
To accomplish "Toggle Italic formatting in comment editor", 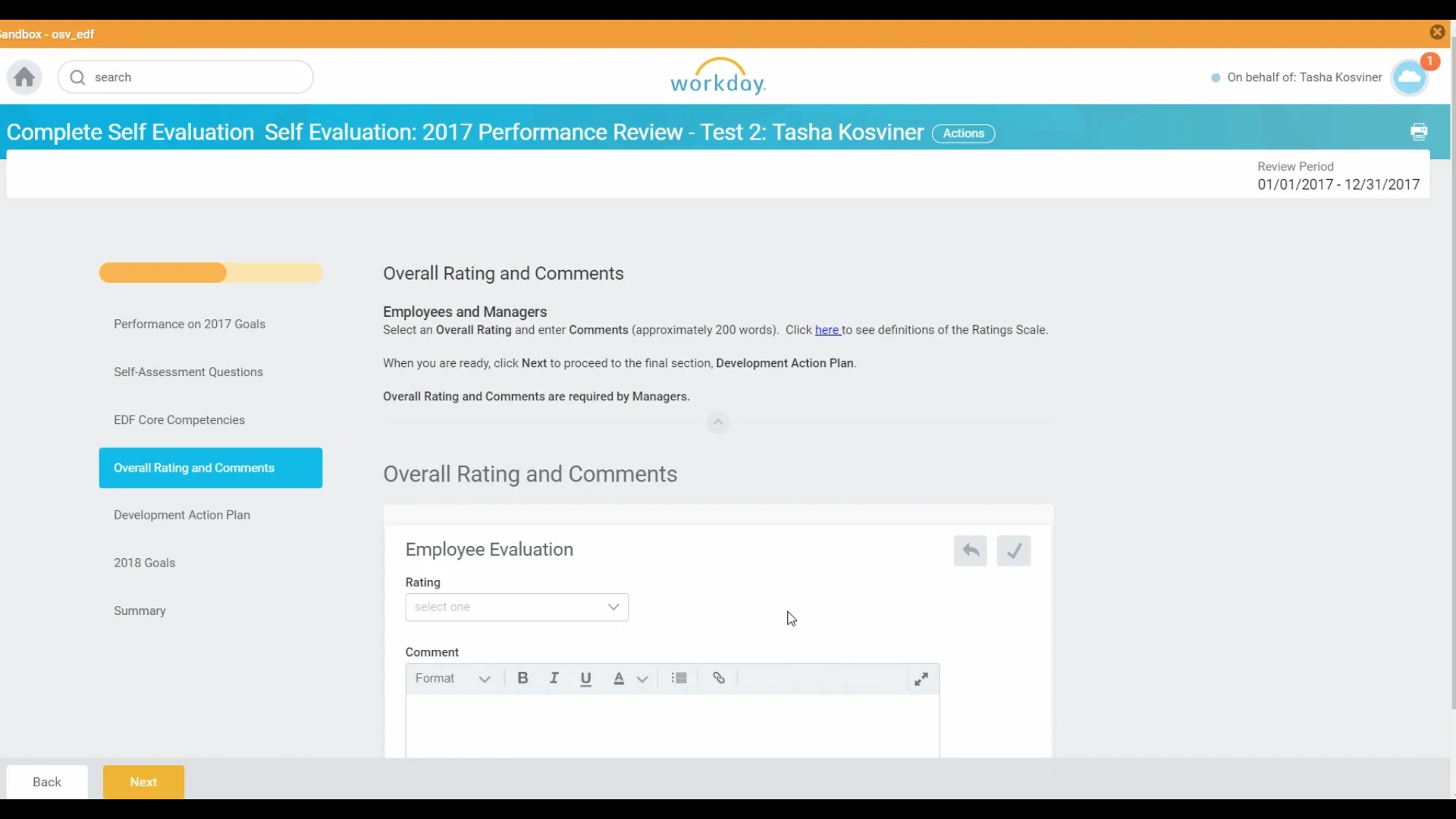I will 554,678.
